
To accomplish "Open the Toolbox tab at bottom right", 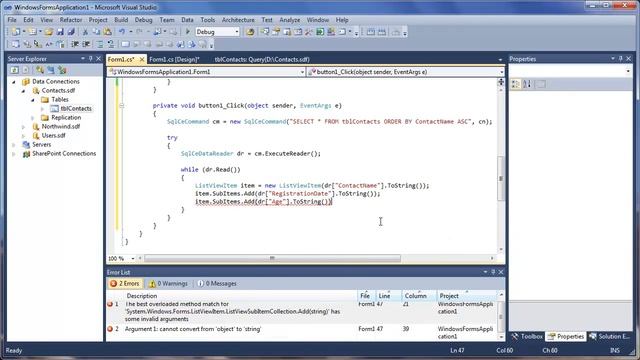I will click(x=527, y=336).
